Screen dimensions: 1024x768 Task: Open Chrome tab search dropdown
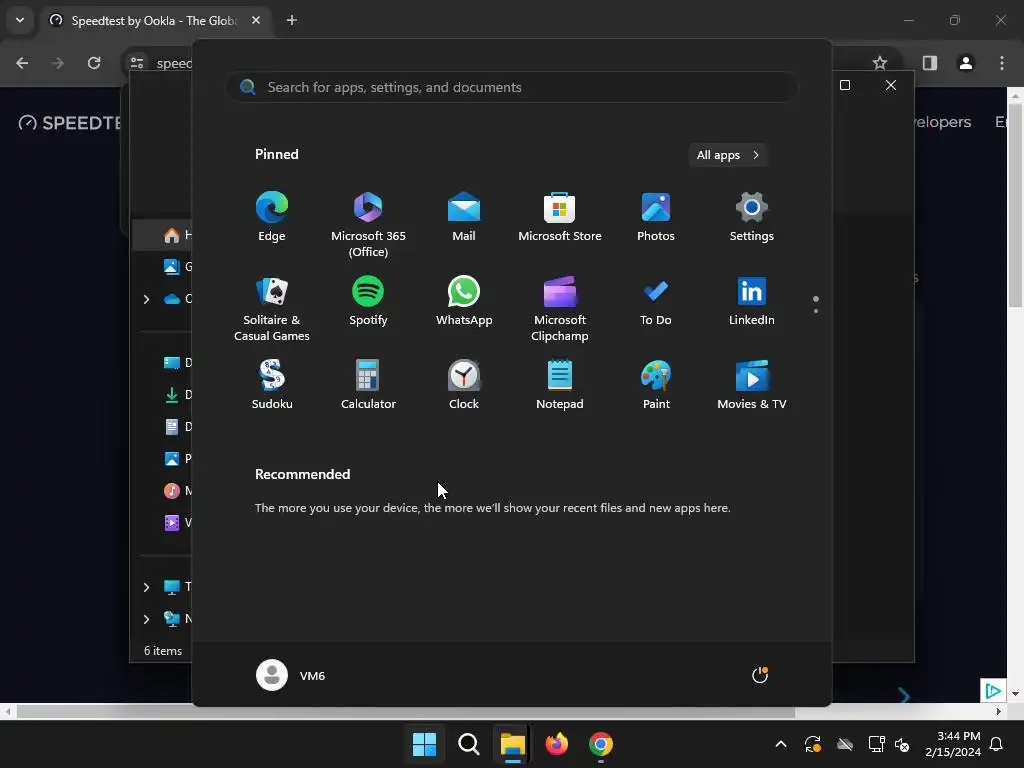click(20, 20)
